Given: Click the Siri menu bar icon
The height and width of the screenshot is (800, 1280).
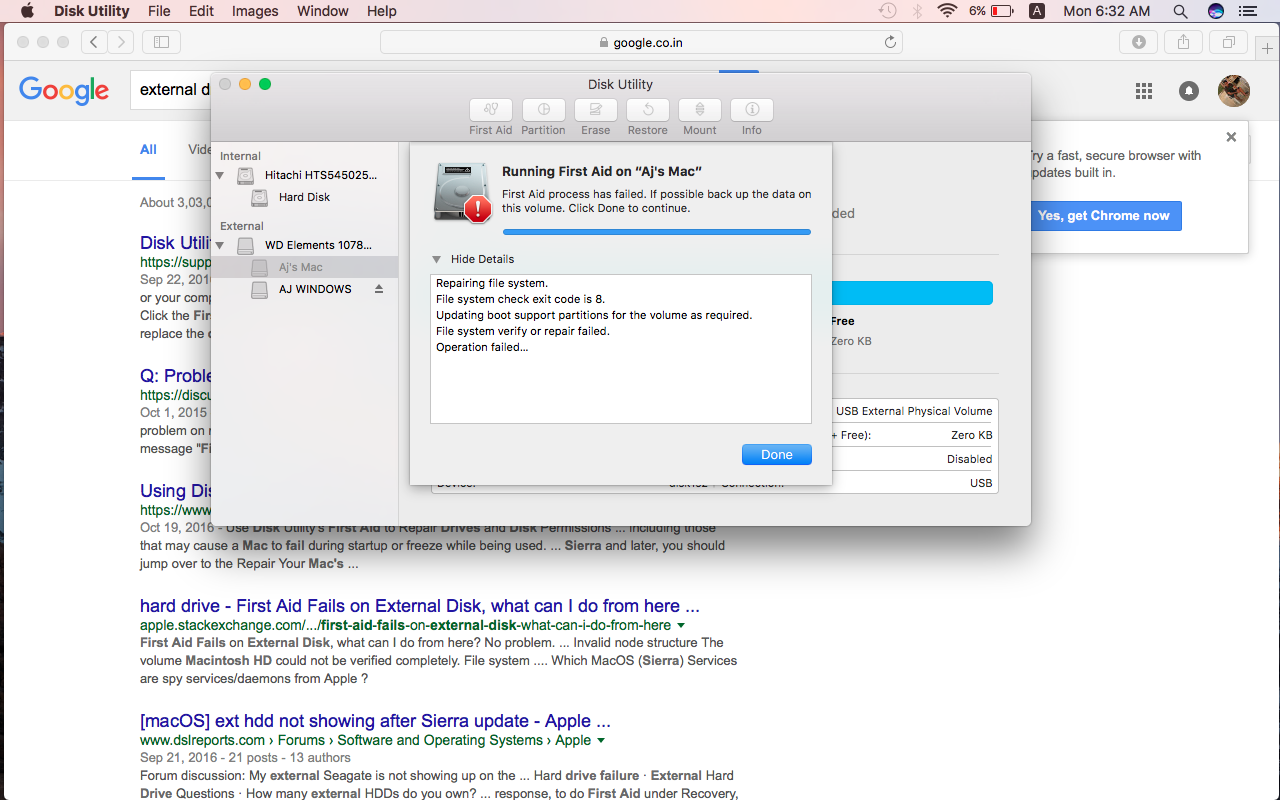Looking at the screenshot, I should pos(1215,11).
